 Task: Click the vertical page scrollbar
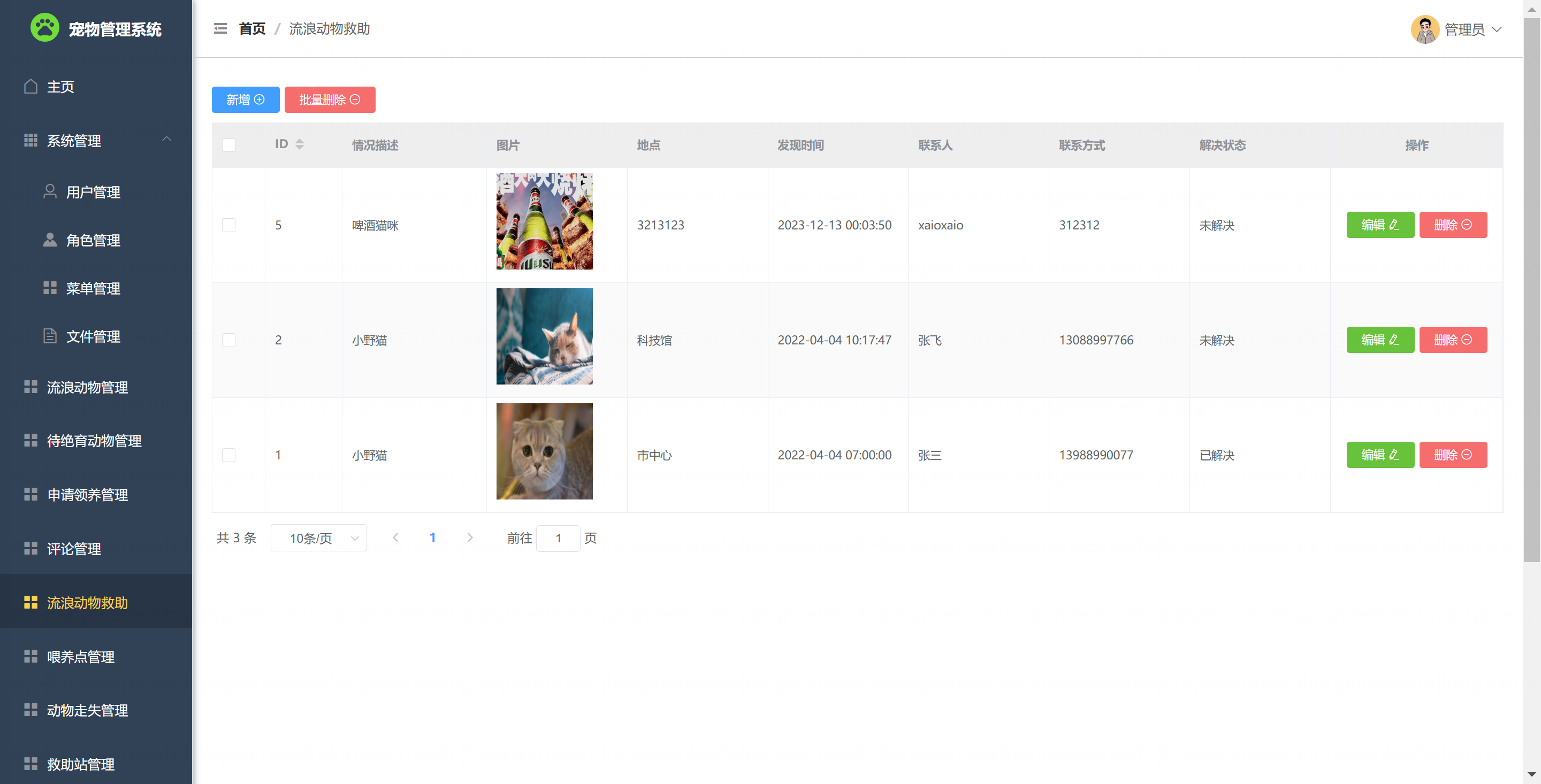click(1531, 287)
